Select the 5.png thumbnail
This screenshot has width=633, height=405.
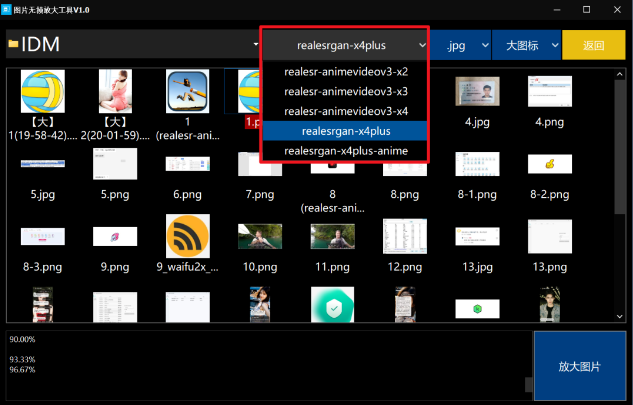pyautogui.click(x=115, y=164)
